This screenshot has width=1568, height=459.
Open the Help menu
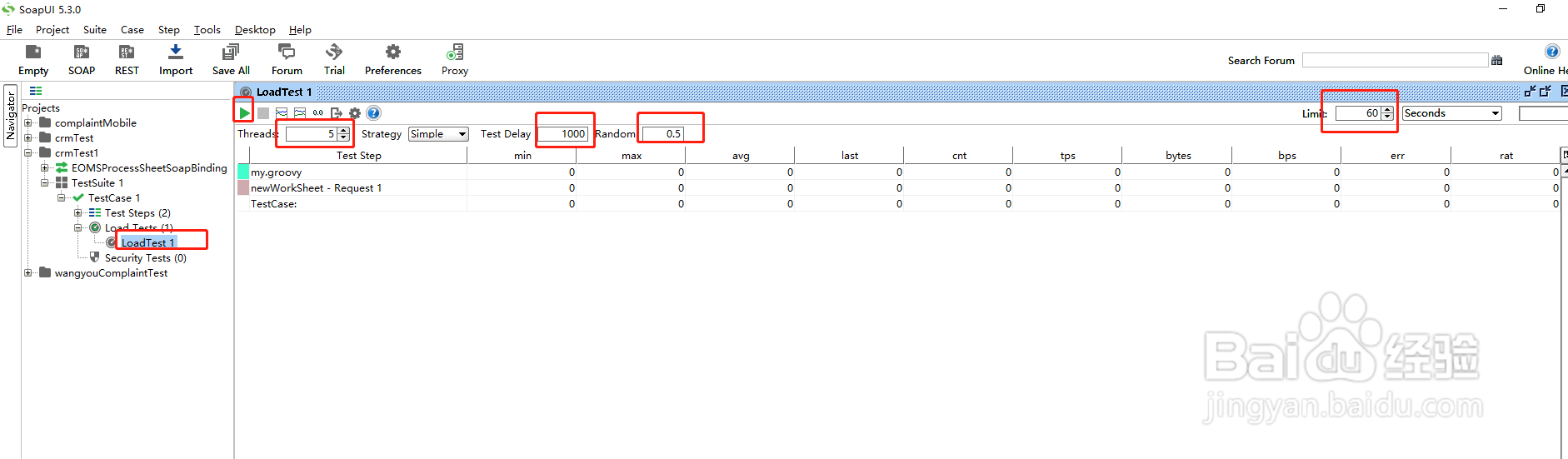point(300,29)
